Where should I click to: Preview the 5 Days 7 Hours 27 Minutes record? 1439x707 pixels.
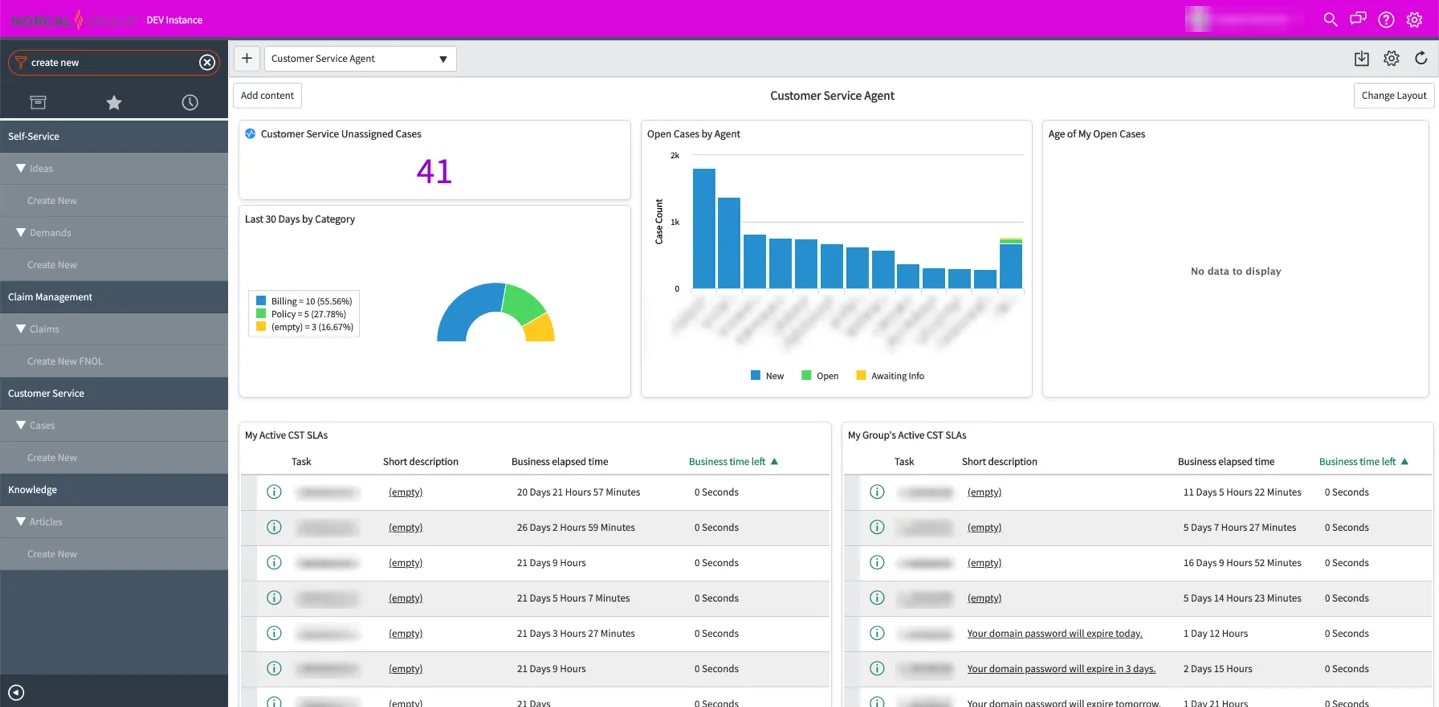877,527
